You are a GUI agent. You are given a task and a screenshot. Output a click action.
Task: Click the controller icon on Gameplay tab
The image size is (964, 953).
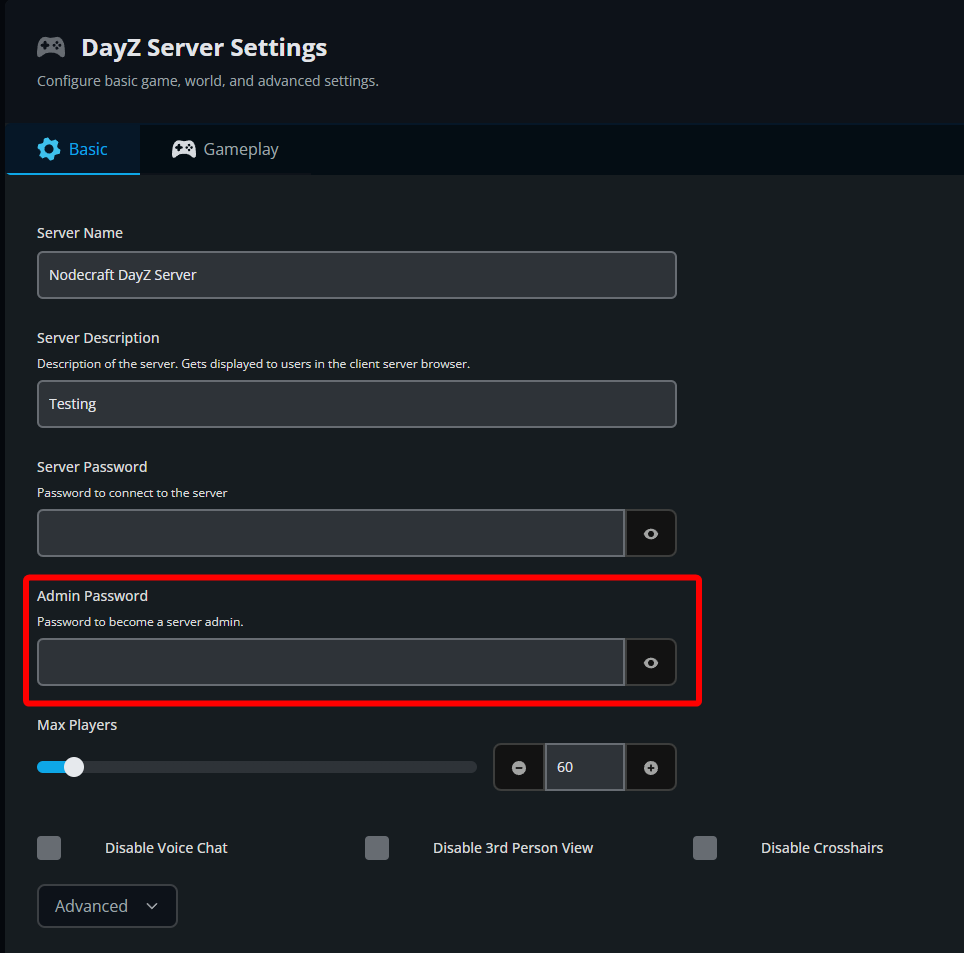point(183,149)
